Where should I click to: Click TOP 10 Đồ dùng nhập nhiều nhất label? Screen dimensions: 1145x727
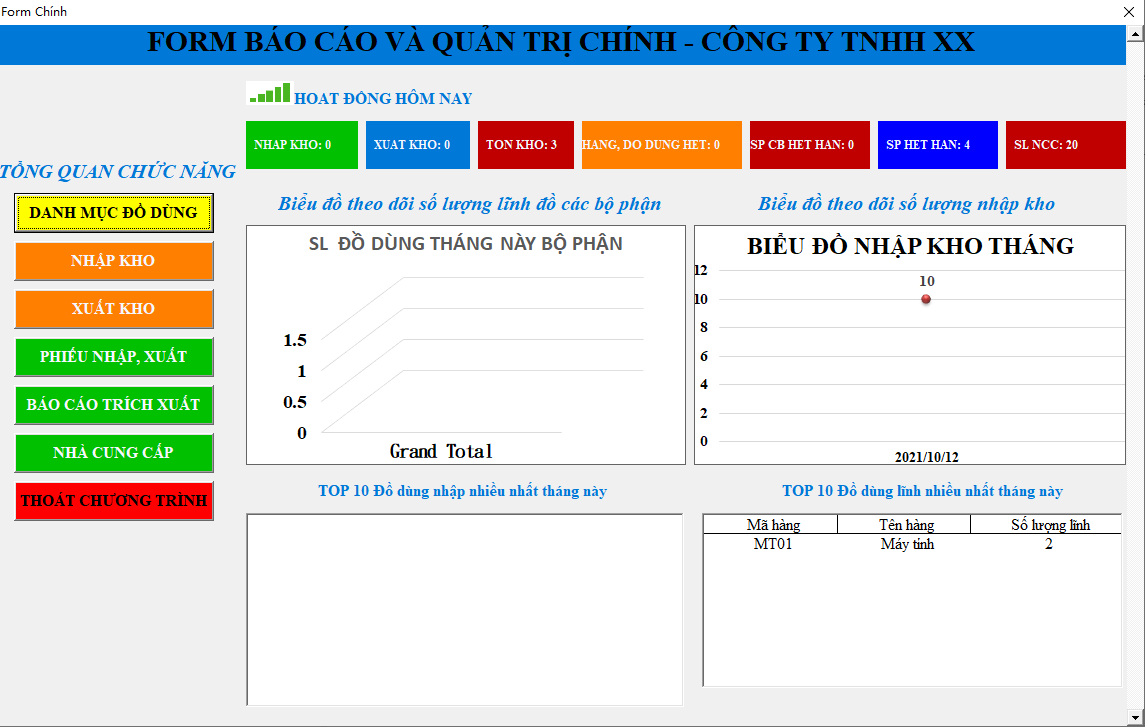coord(462,491)
